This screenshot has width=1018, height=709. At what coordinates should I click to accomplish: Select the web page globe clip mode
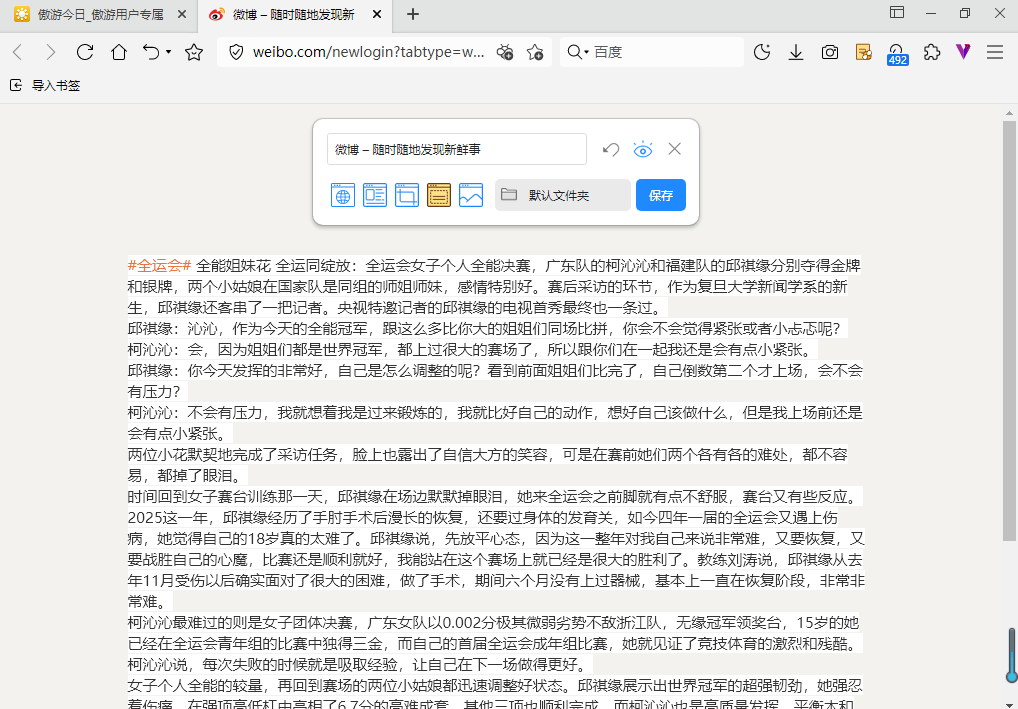coord(343,195)
